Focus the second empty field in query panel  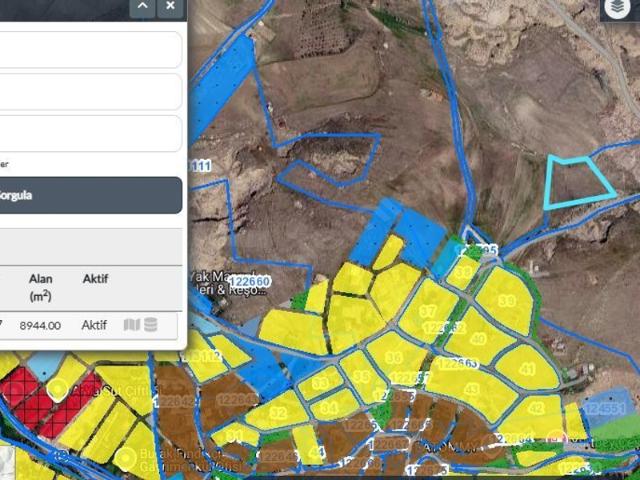91,92
